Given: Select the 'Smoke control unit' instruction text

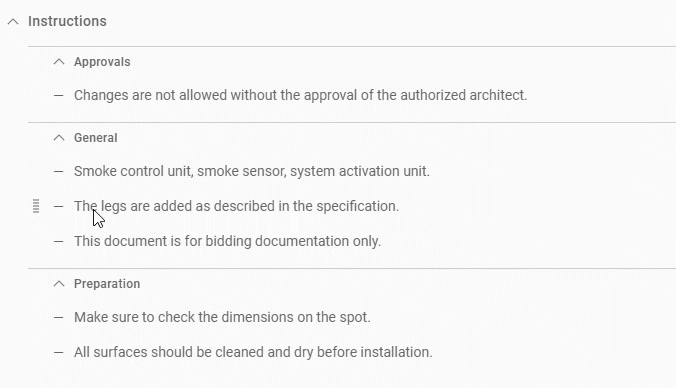Looking at the screenshot, I should [252, 171].
